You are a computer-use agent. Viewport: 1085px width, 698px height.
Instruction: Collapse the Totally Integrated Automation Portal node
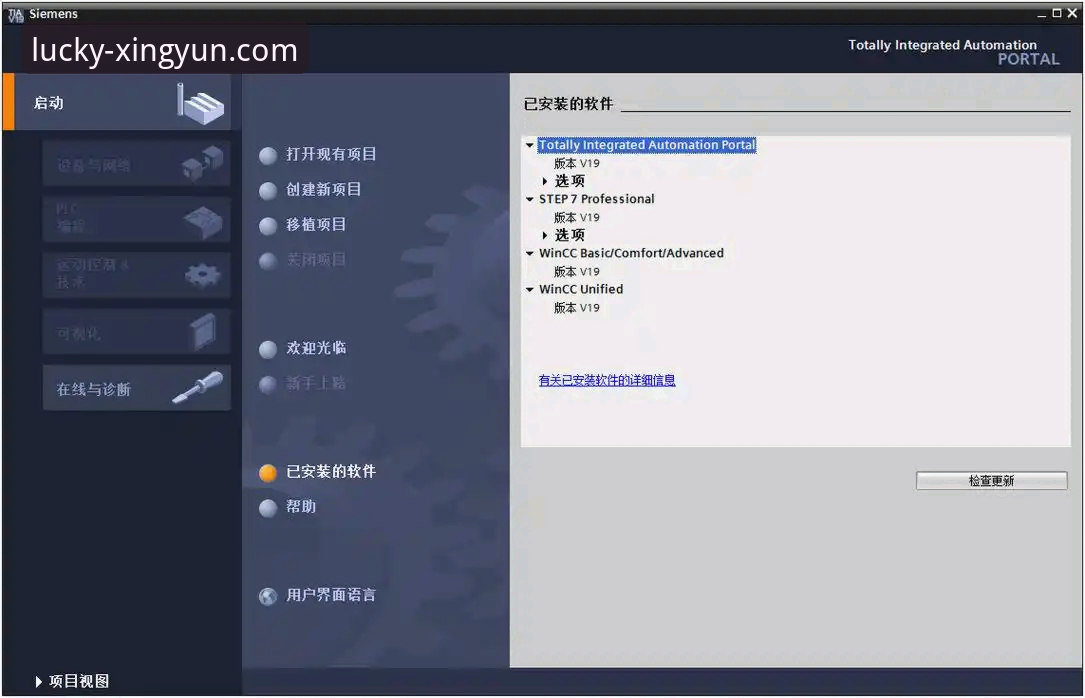tap(530, 145)
